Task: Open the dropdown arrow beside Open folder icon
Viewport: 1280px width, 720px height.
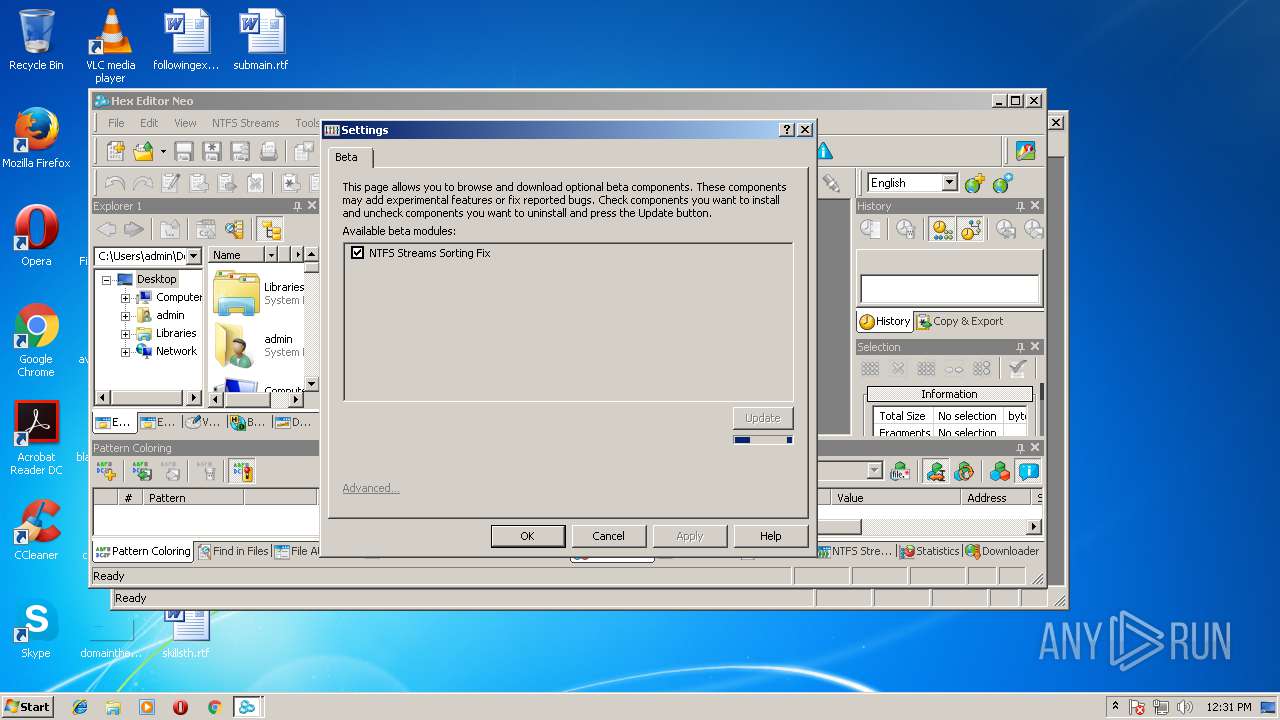Action: (x=163, y=152)
